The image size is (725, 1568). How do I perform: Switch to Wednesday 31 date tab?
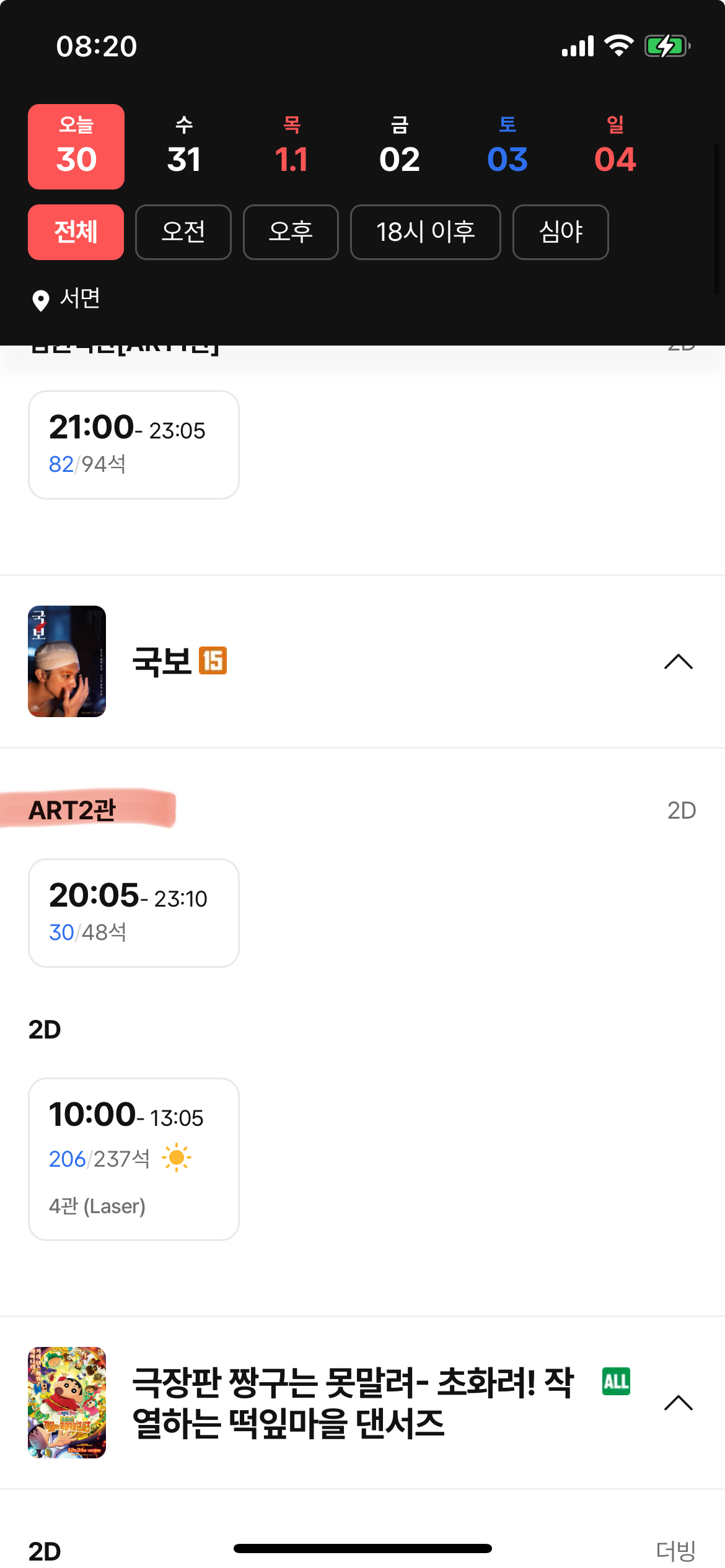(184, 147)
